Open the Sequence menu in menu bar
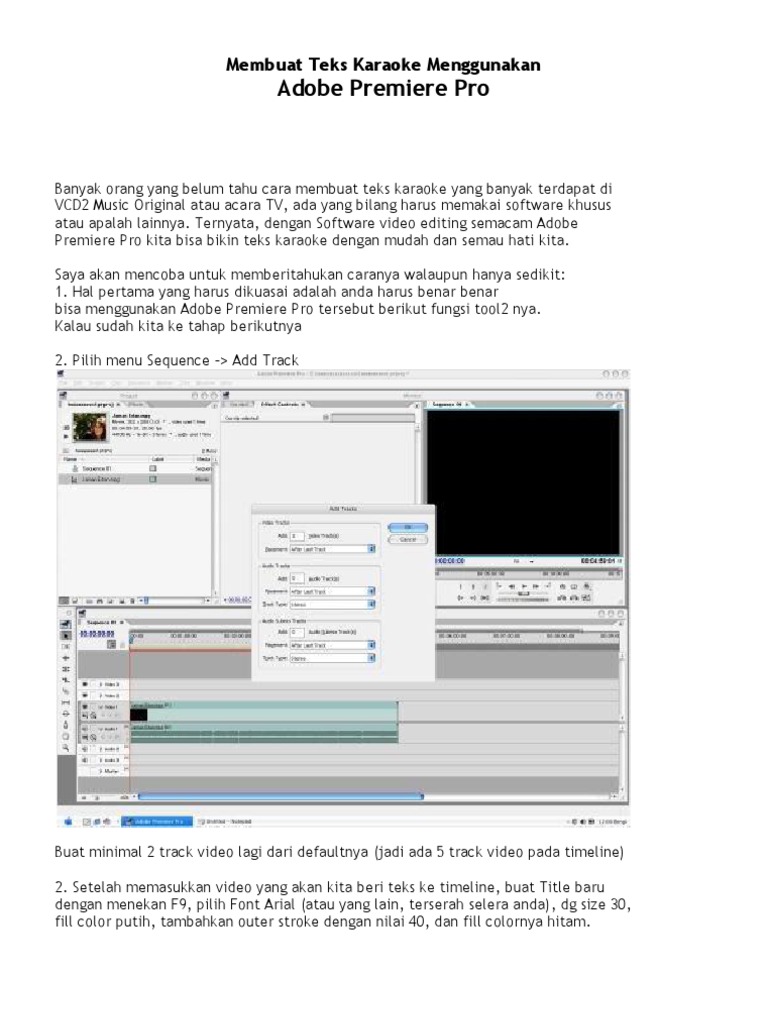Screen dimensions: 768x1024 pyautogui.click(x=138, y=383)
